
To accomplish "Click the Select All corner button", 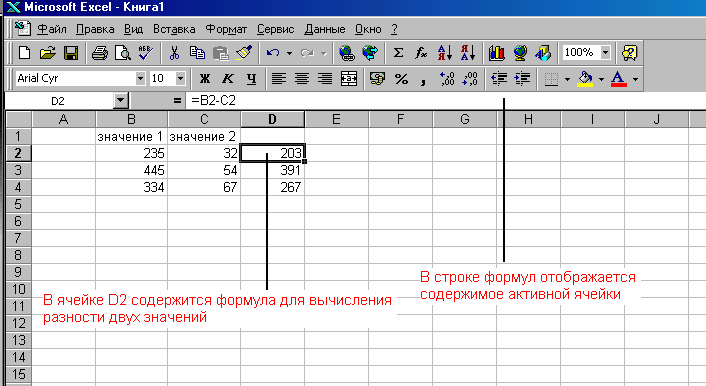I will 18,119.
